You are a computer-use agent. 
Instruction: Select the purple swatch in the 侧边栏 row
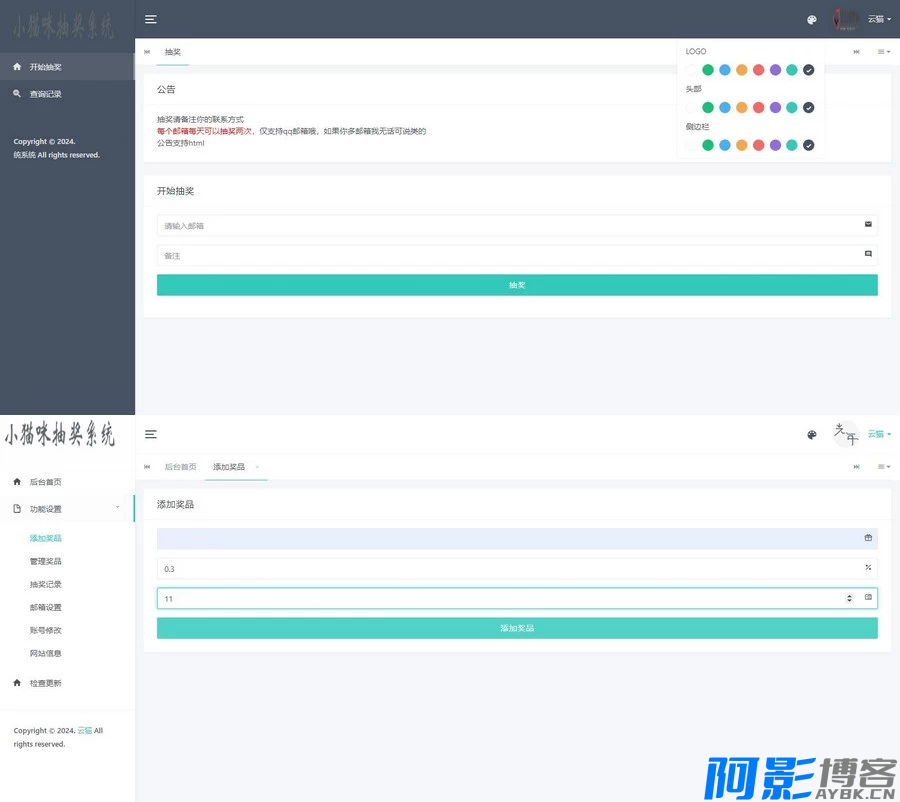pos(775,145)
